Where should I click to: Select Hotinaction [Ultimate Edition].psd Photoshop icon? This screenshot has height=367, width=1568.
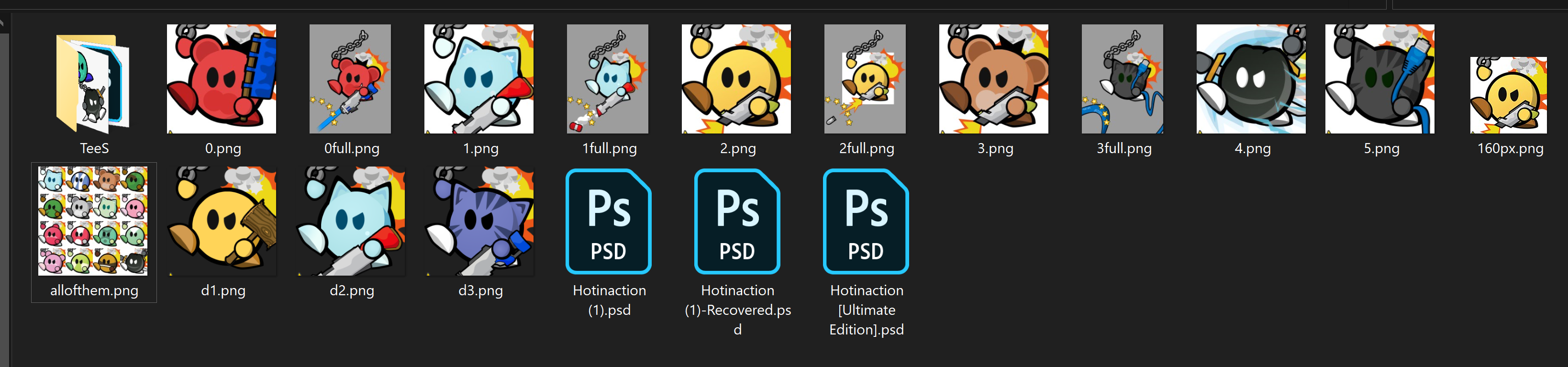pos(866,221)
